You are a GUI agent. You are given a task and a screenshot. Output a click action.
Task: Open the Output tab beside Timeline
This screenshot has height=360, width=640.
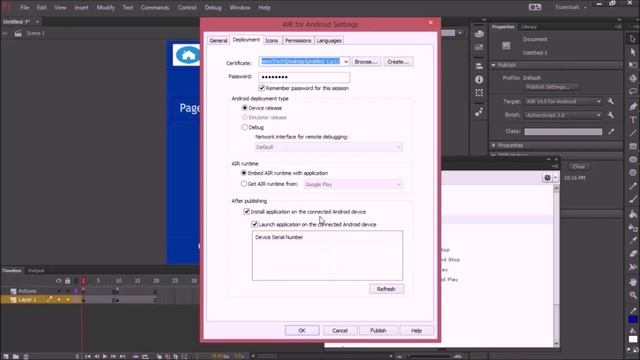(36, 270)
